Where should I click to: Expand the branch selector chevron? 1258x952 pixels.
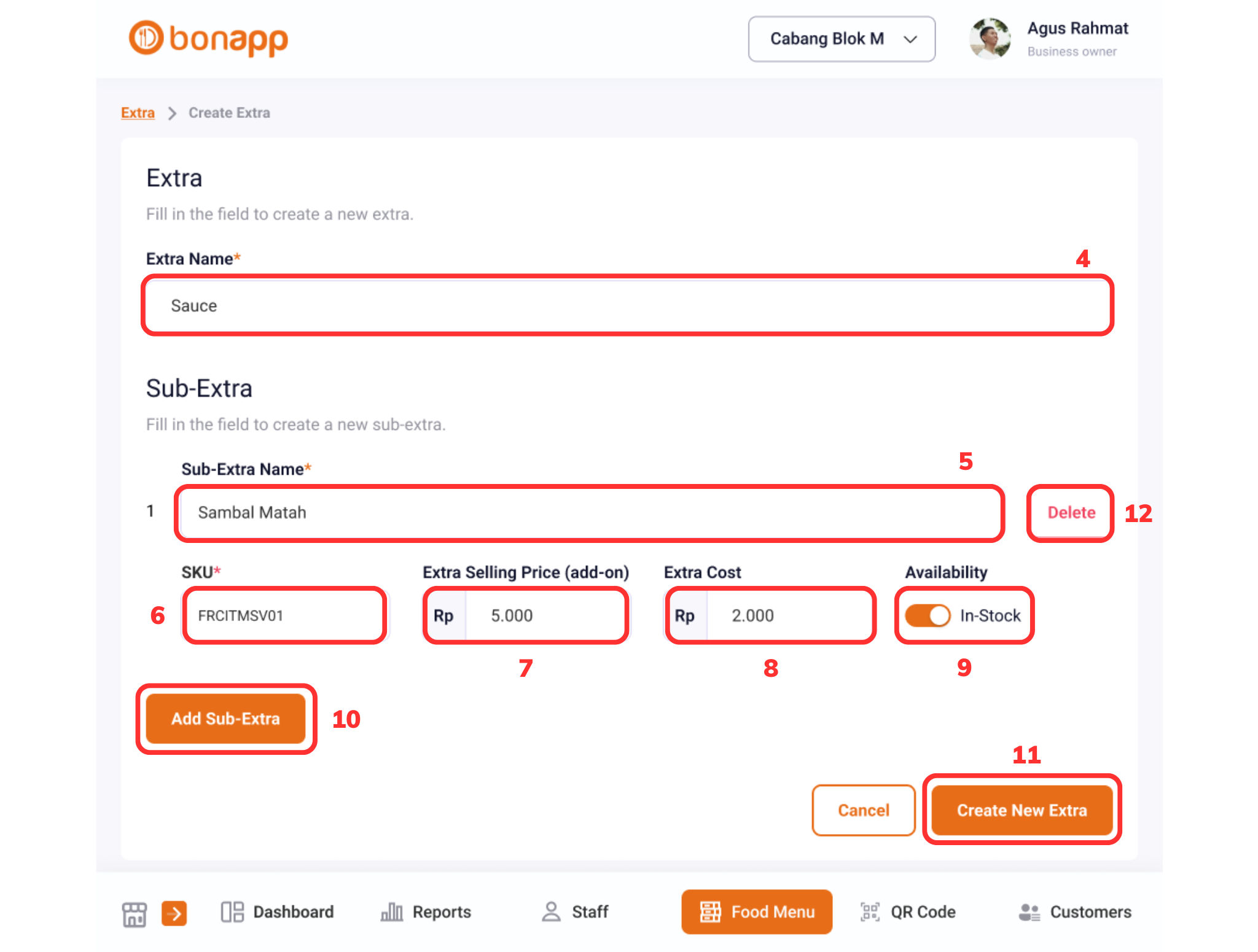[910, 39]
